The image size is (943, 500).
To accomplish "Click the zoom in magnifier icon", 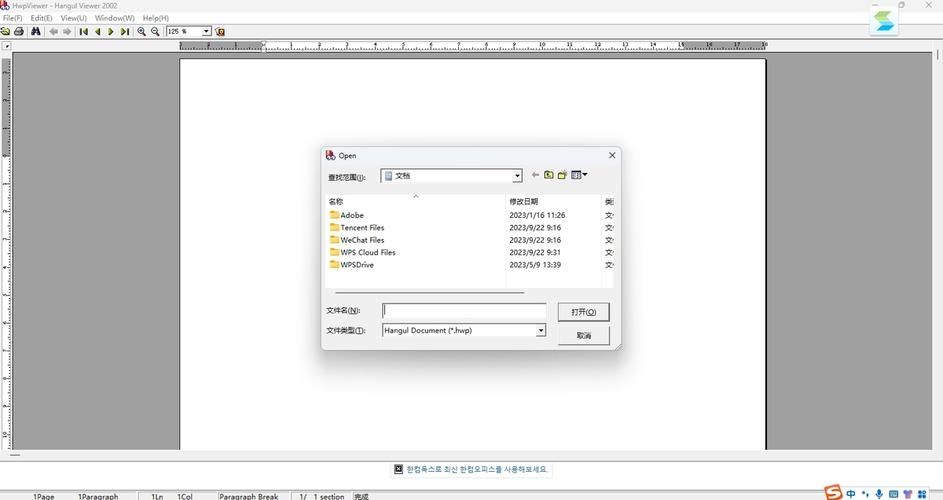I will (142, 32).
